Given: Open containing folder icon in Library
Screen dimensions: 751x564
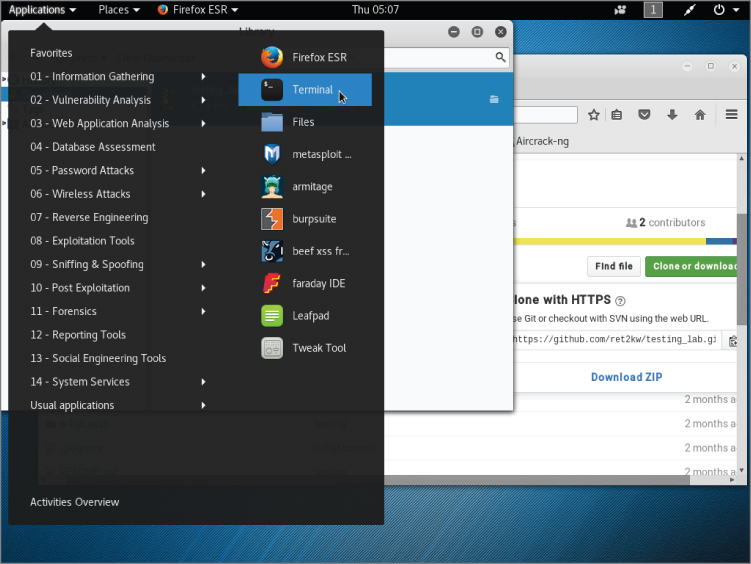Looking at the screenshot, I should (x=494, y=99).
